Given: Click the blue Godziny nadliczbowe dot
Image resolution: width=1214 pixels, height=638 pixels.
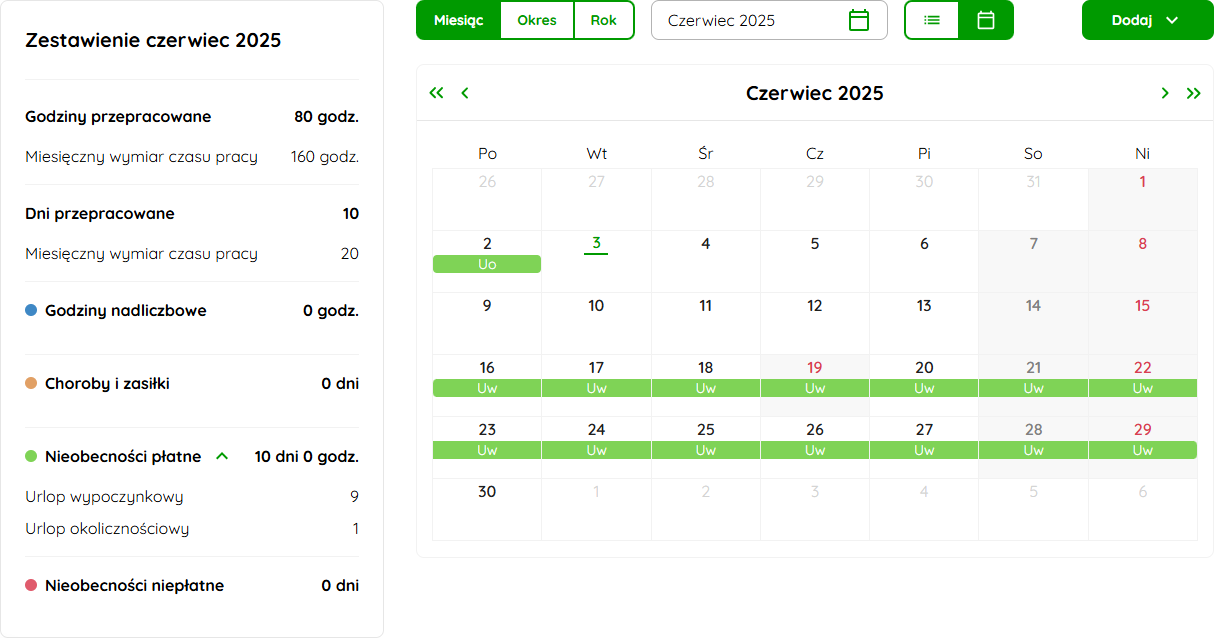Looking at the screenshot, I should coord(31,311).
